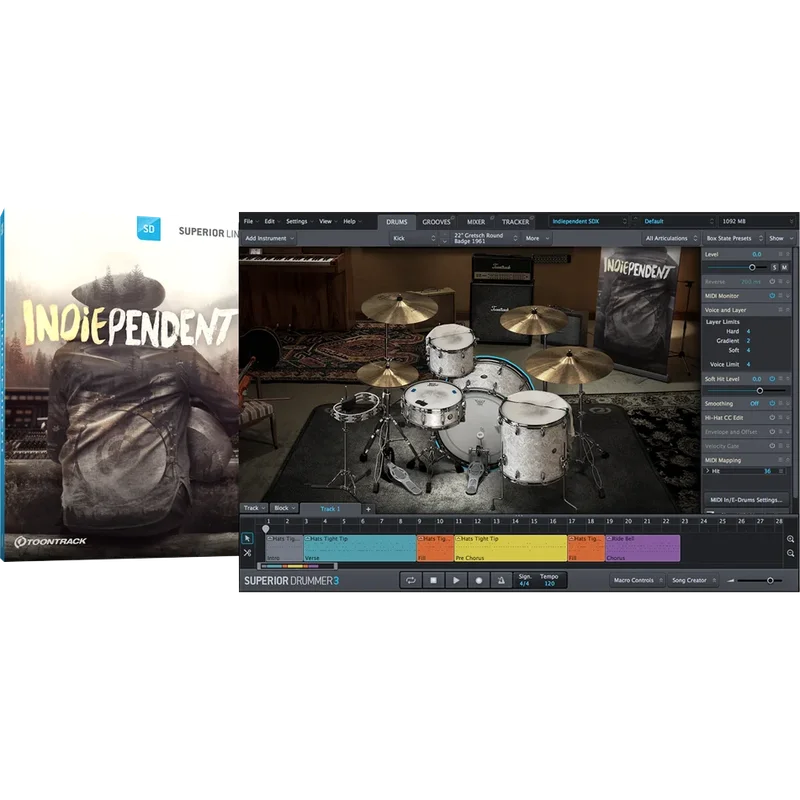The image size is (800, 800).
Task: Switch to the MIXER tab
Action: coord(476,222)
